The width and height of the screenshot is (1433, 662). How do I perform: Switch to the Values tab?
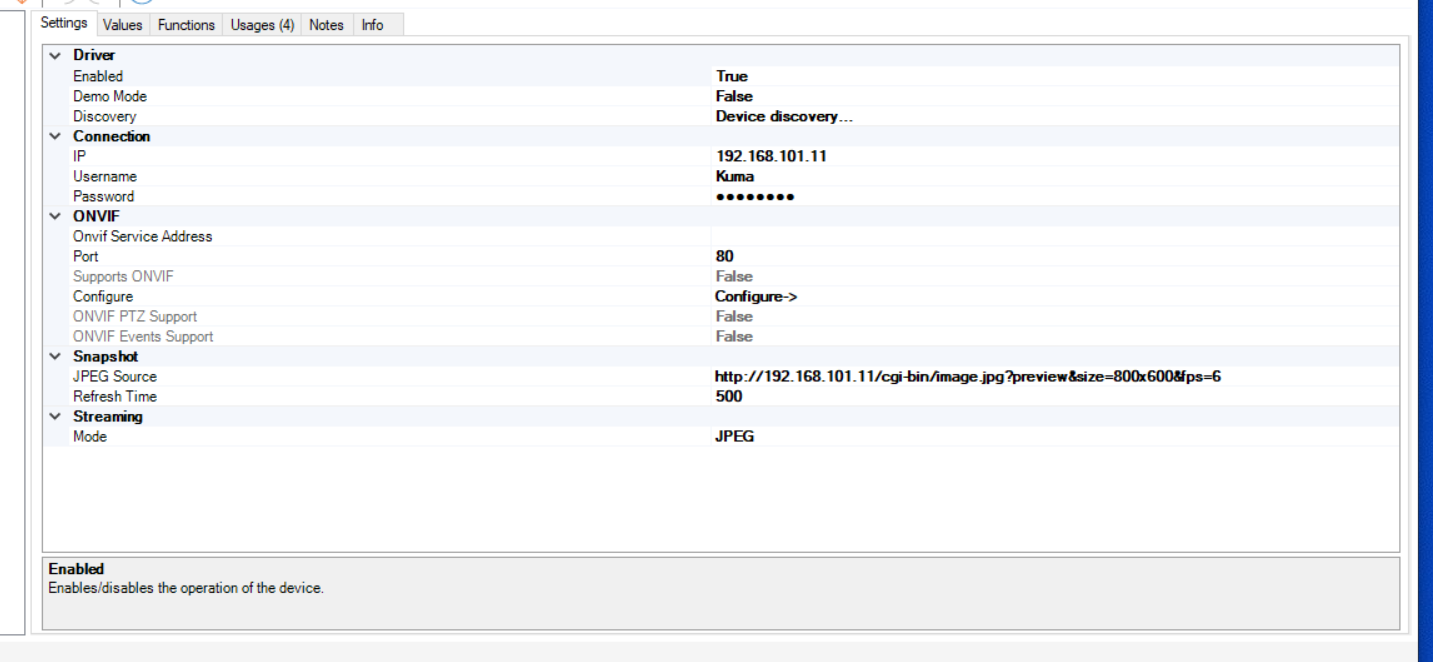pyautogui.click(x=122, y=25)
